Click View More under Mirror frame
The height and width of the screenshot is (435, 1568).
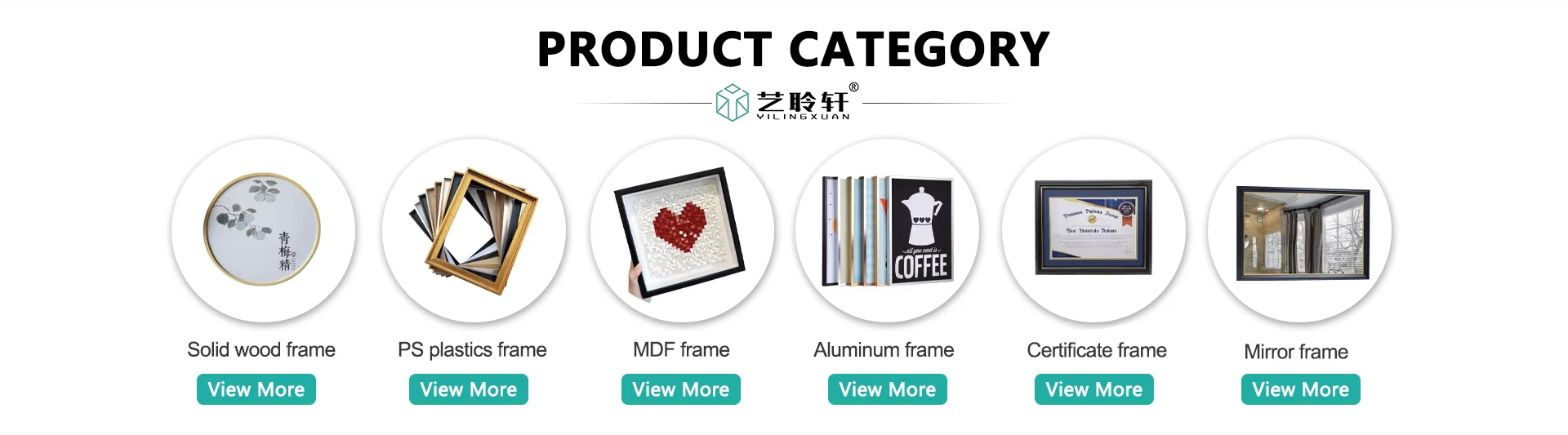click(x=1301, y=389)
